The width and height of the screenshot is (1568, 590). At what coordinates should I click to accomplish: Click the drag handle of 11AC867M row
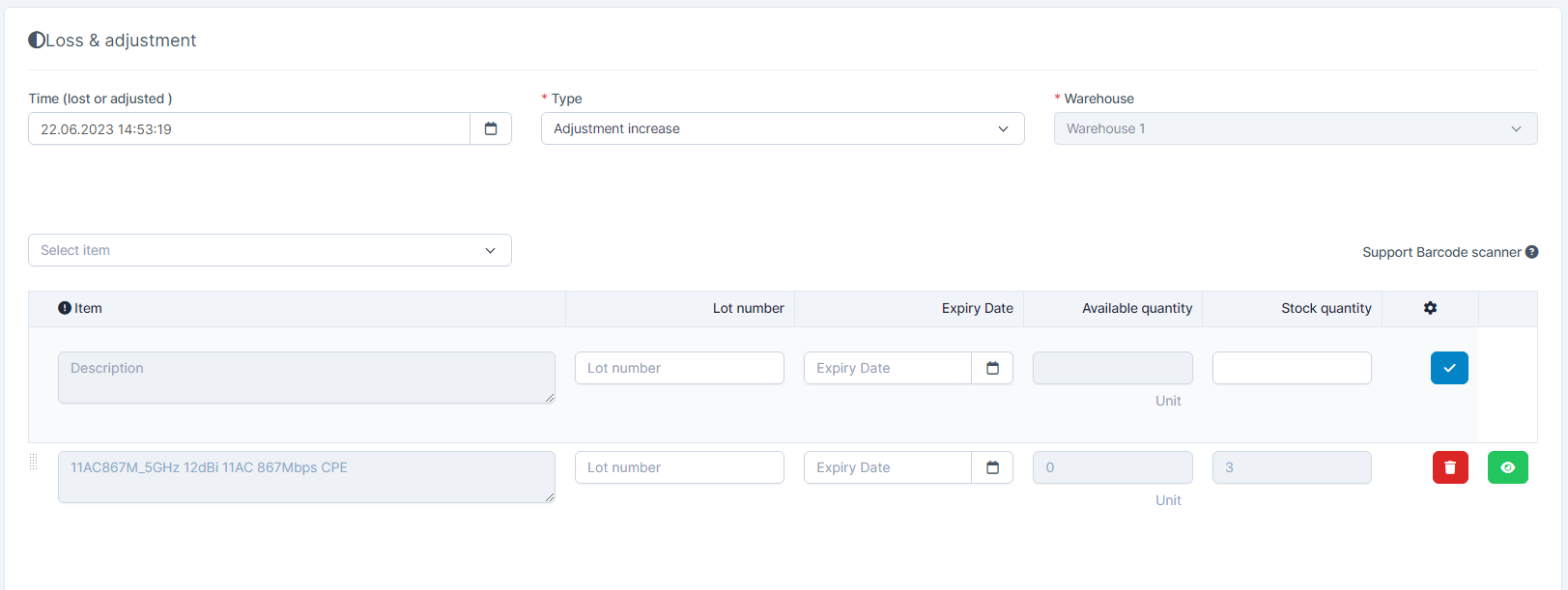click(34, 463)
